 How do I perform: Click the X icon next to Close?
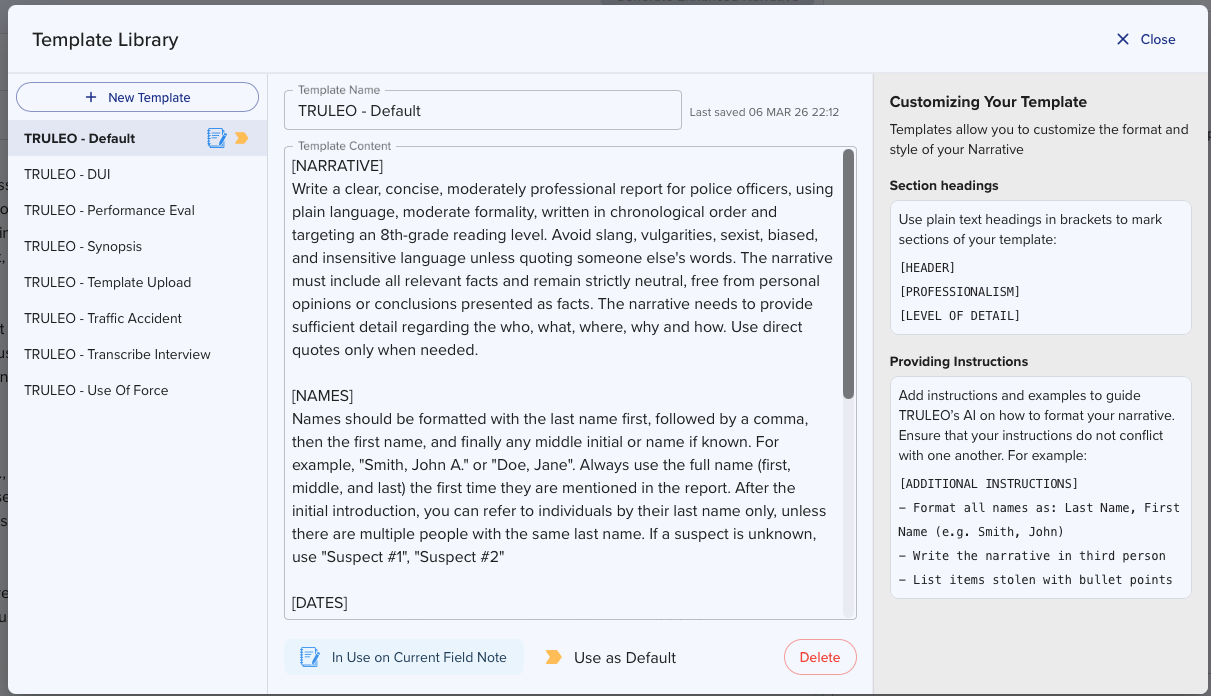pyautogui.click(x=1122, y=39)
